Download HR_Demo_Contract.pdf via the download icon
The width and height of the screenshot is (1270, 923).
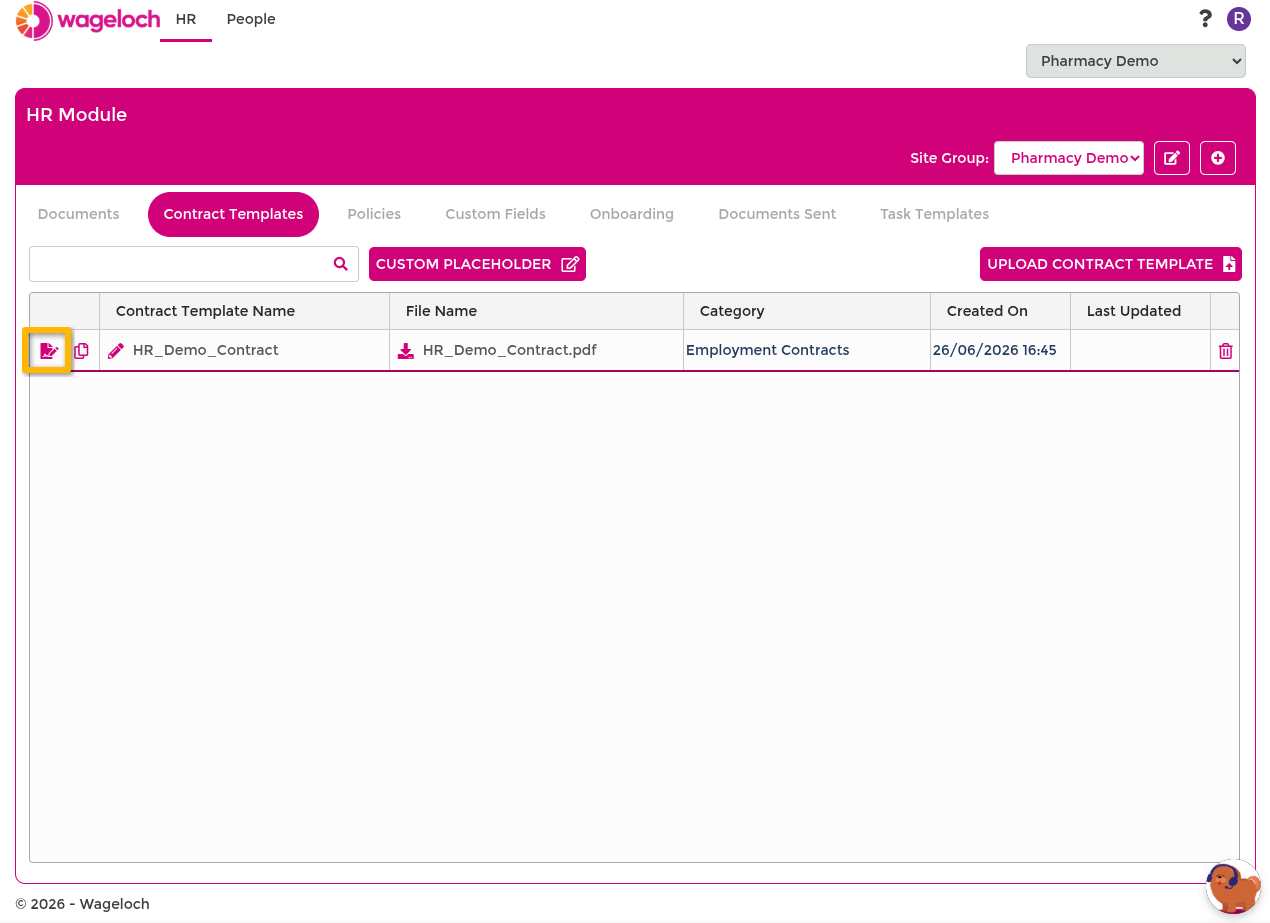(x=405, y=351)
